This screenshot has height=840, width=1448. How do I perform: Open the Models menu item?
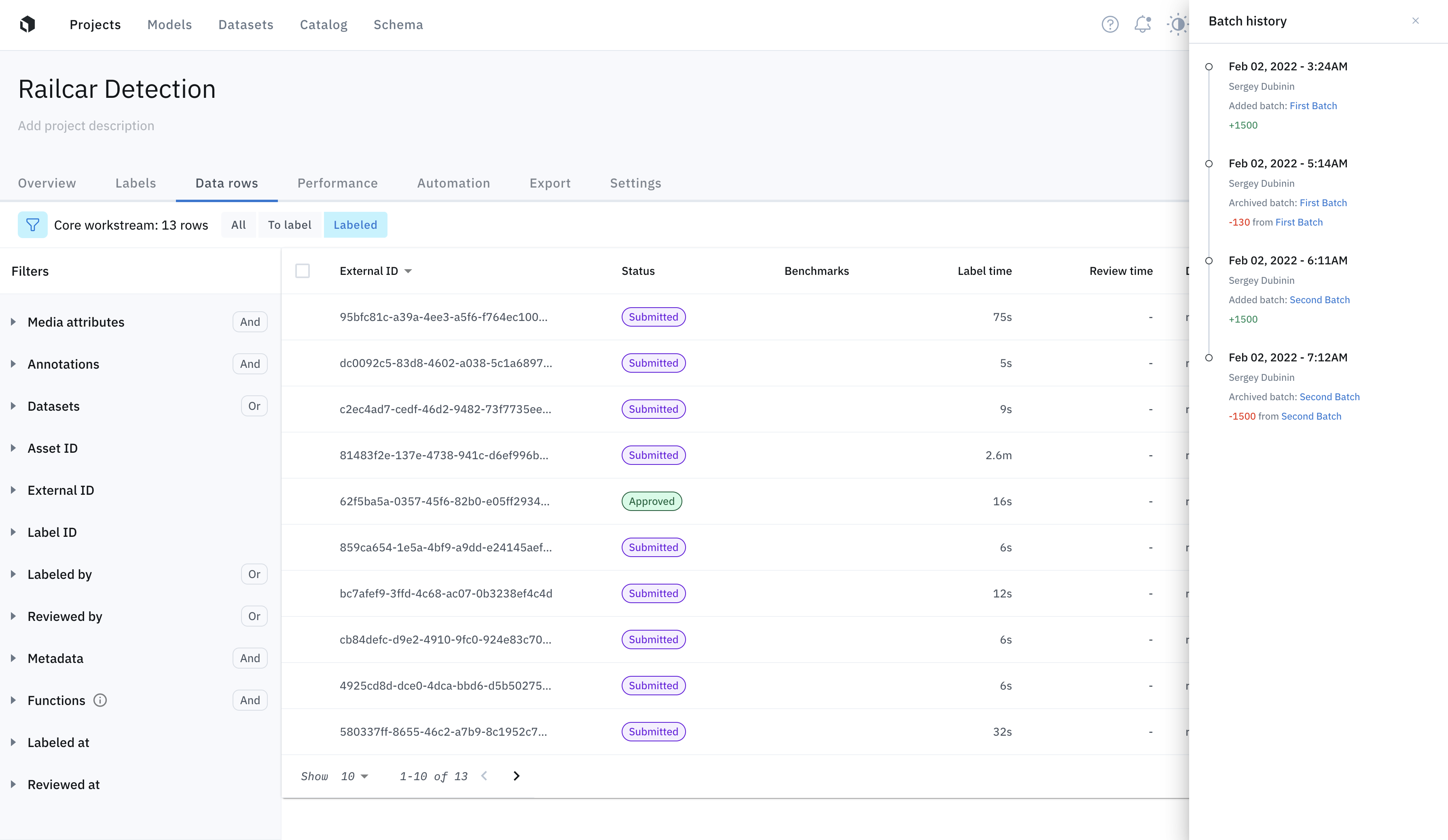(169, 25)
